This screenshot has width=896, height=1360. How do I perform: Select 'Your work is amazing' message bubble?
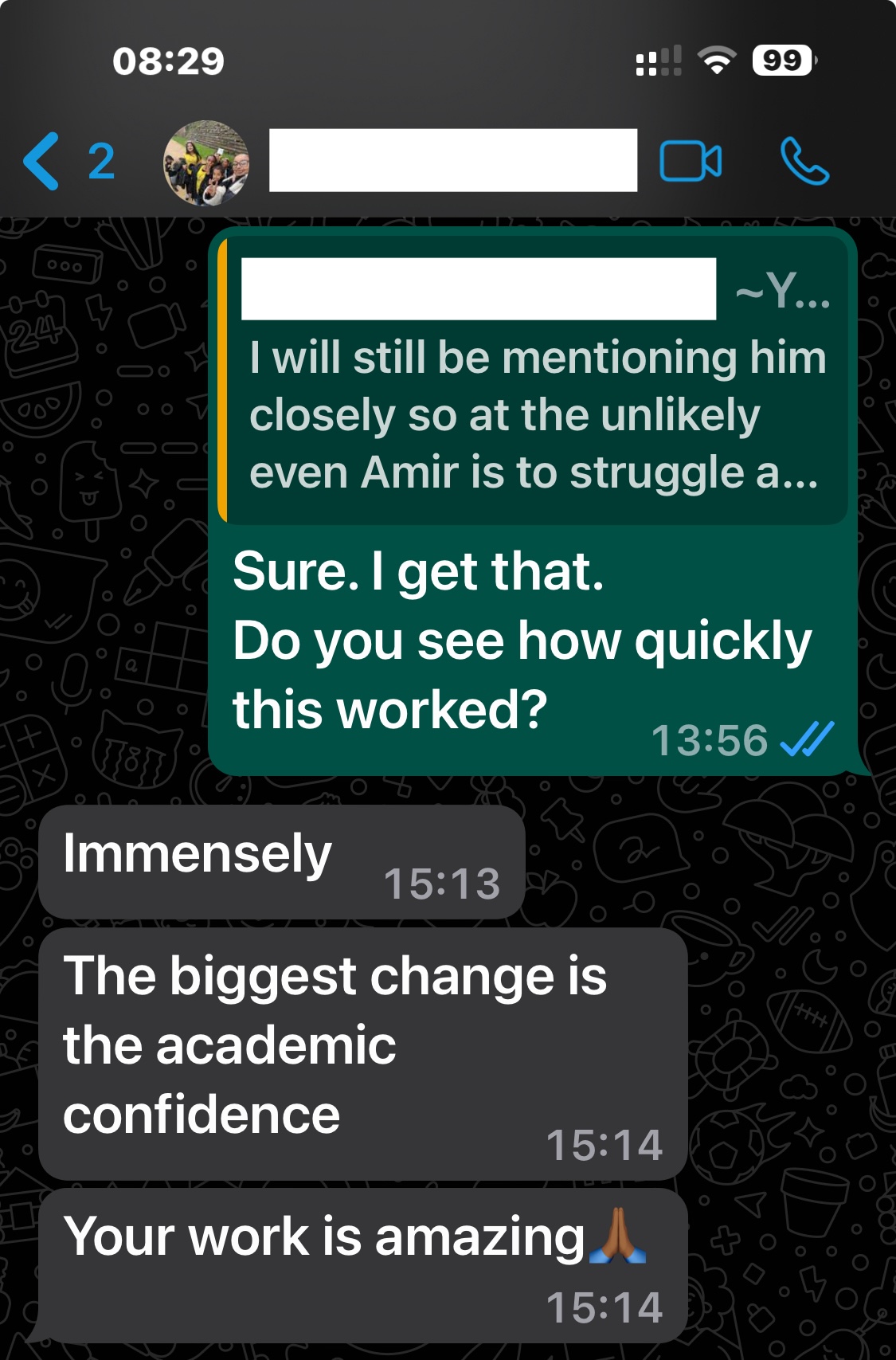362,1265
